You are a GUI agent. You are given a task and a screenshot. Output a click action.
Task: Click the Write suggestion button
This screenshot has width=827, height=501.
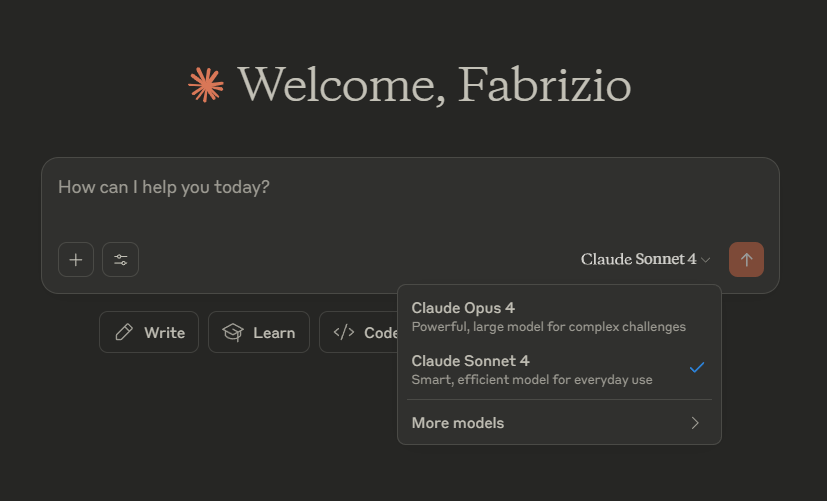click(149, 332)
